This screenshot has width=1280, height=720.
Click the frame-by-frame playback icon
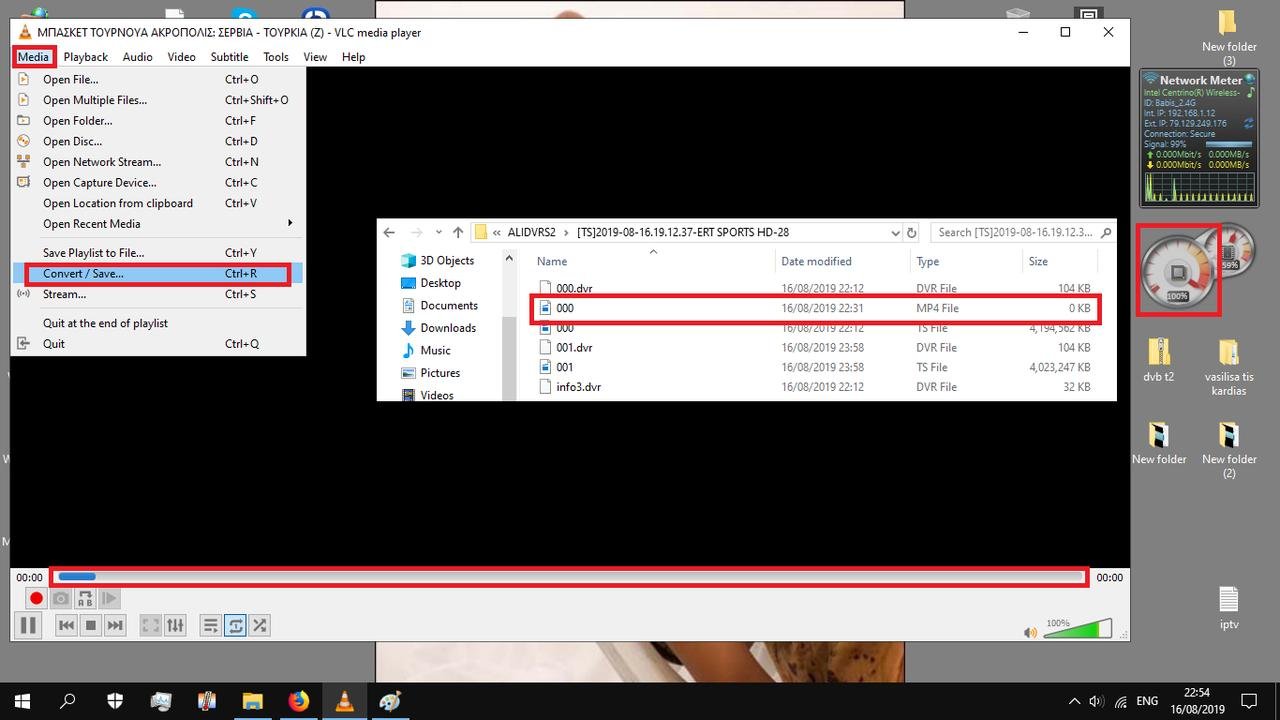(110, 598)
